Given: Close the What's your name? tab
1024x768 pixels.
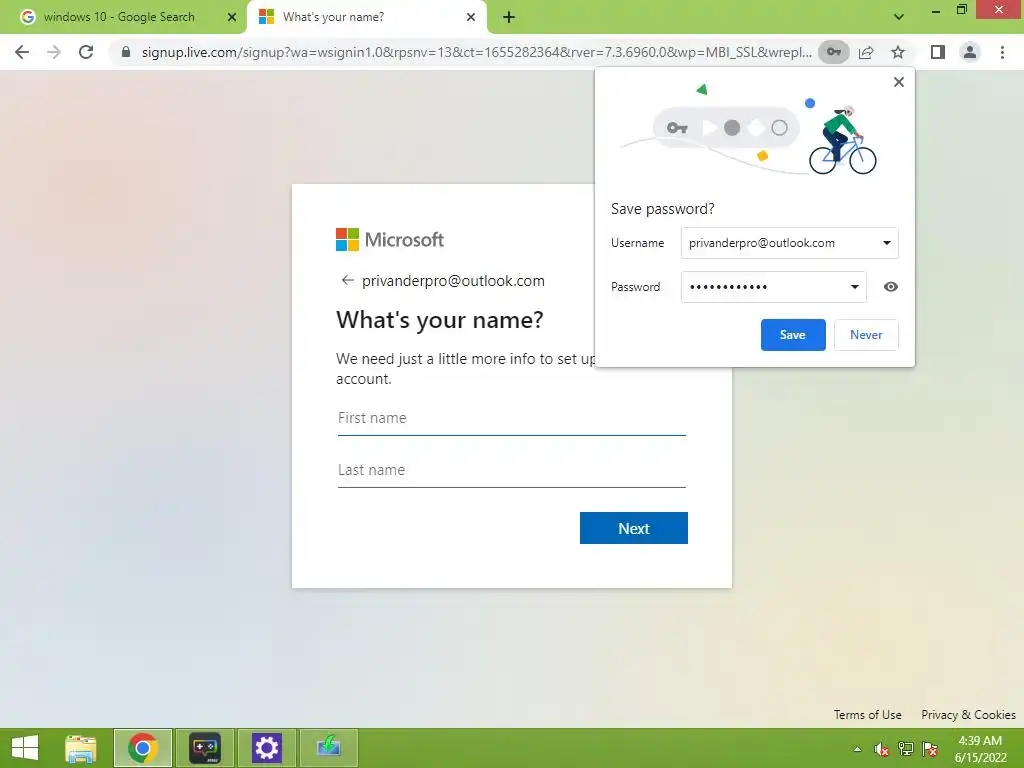Looking at the screenshot, I should pos(471,18).
